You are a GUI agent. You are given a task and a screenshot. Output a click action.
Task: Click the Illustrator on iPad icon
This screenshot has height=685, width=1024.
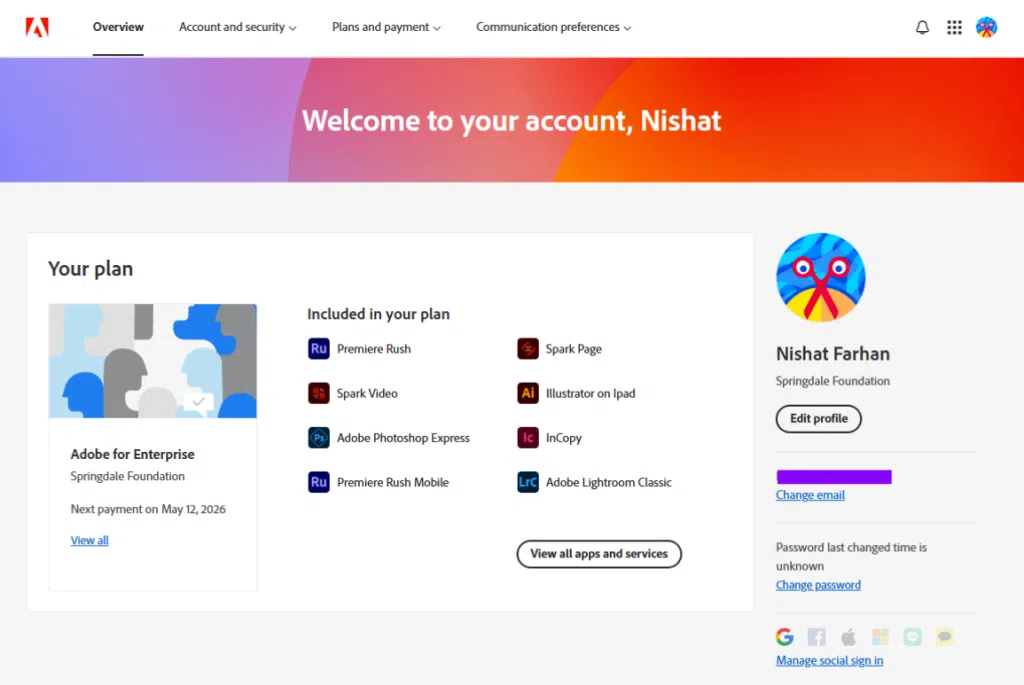pos(527,393)
